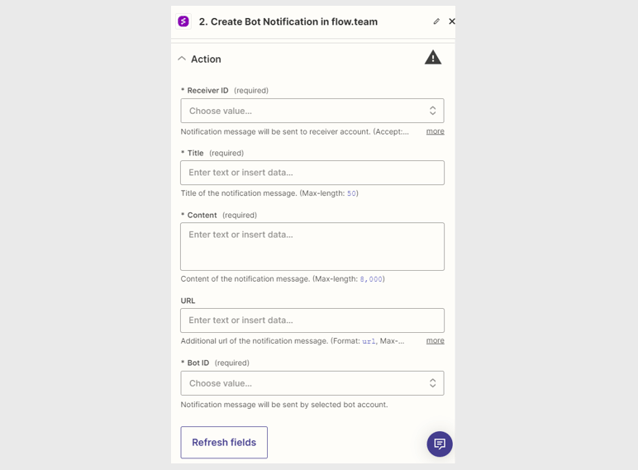Click the 'URL' field label
638x470 pixels.
[188, 300]
